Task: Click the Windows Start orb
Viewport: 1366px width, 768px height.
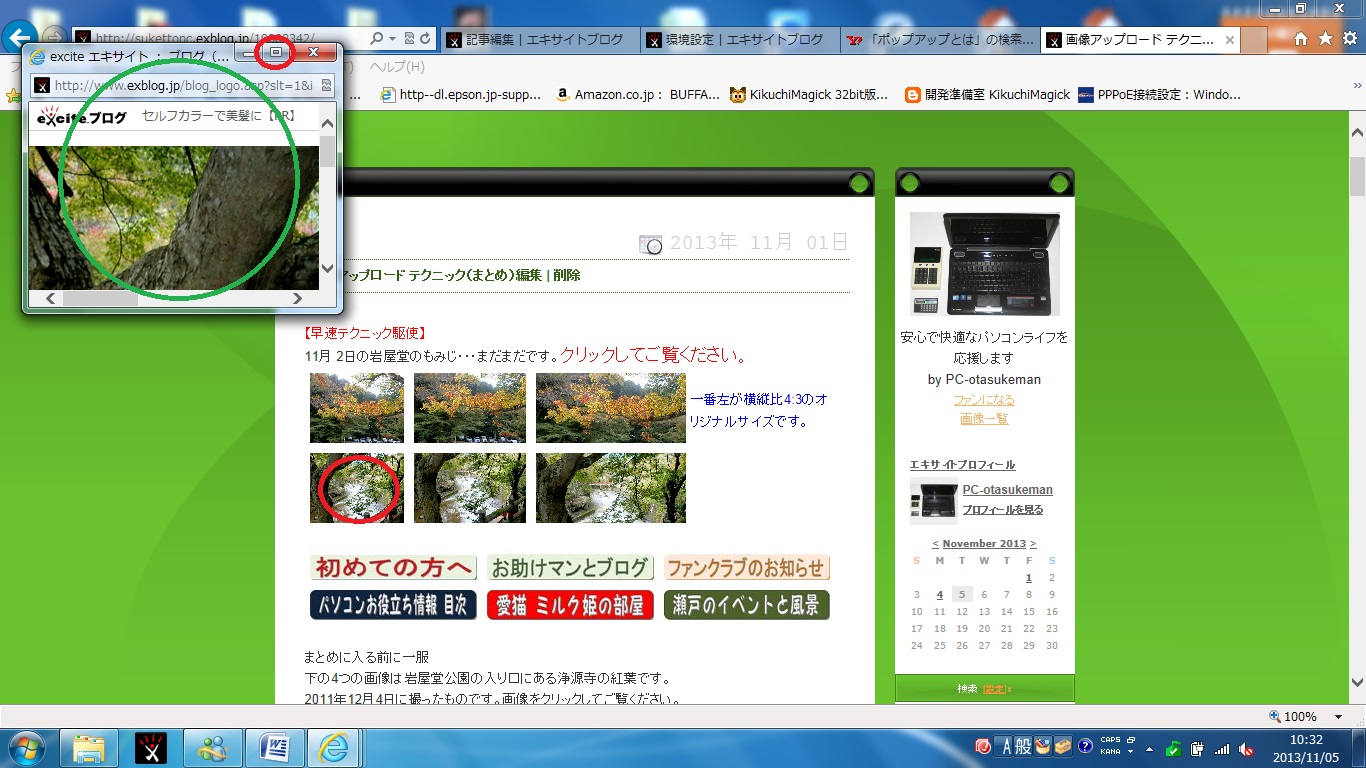Action: pyautogui.click(x=27, y=747)
